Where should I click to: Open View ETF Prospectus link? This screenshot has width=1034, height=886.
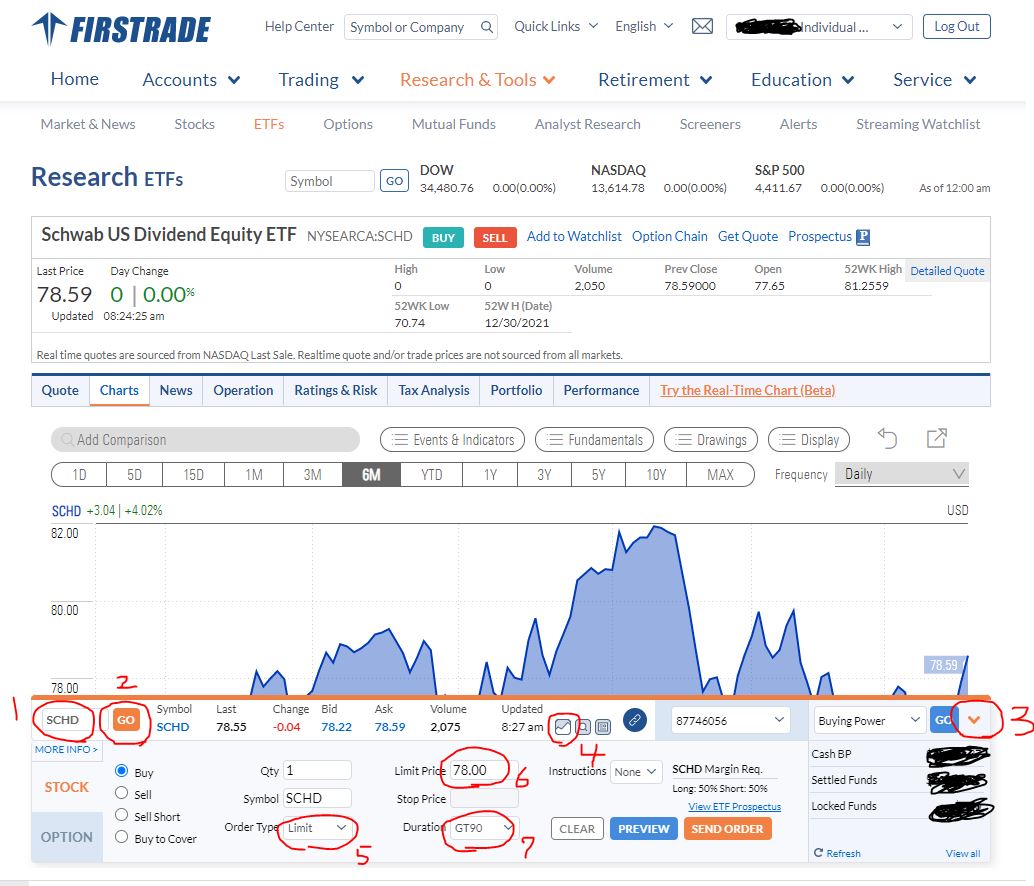[735, 806]
